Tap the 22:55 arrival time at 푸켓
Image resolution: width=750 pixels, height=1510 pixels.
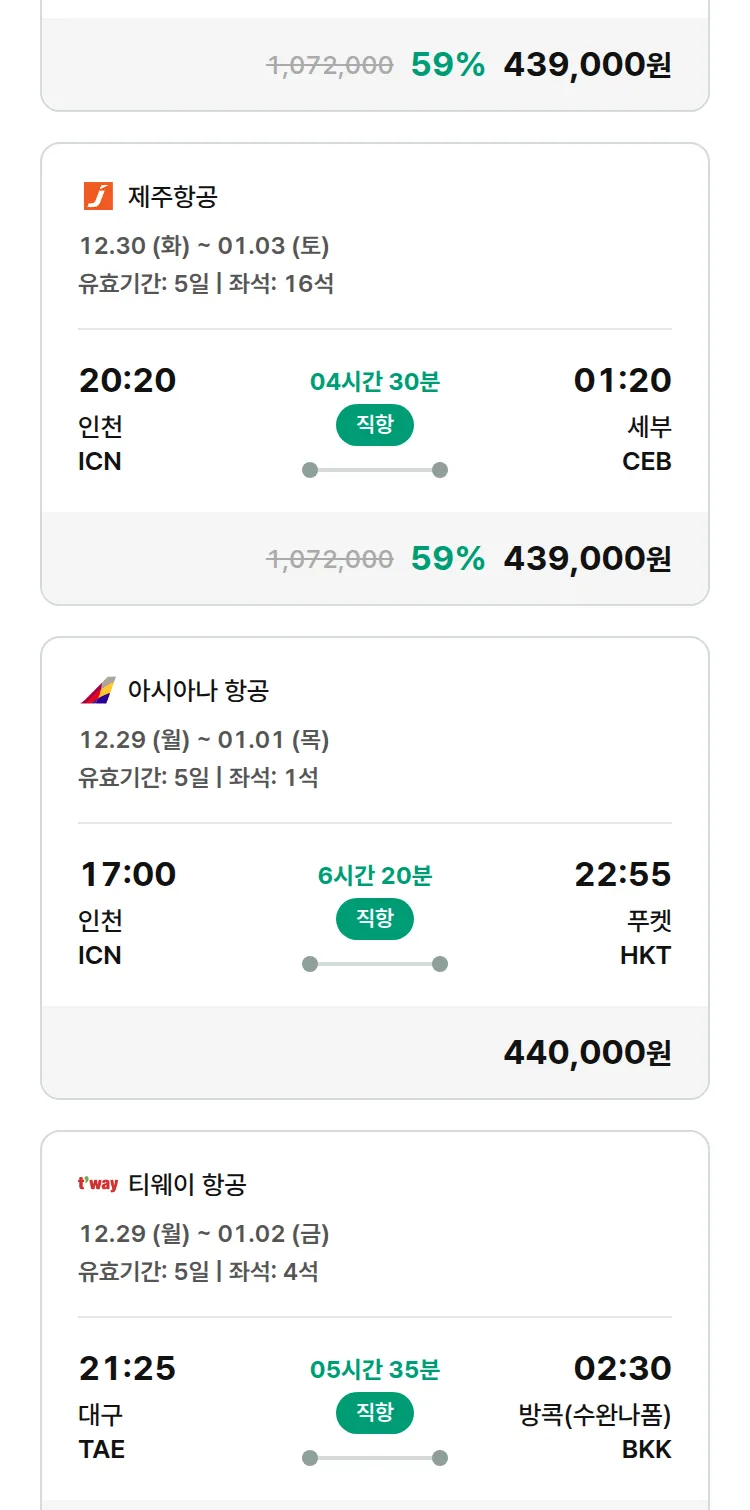[x=622, y=874]
